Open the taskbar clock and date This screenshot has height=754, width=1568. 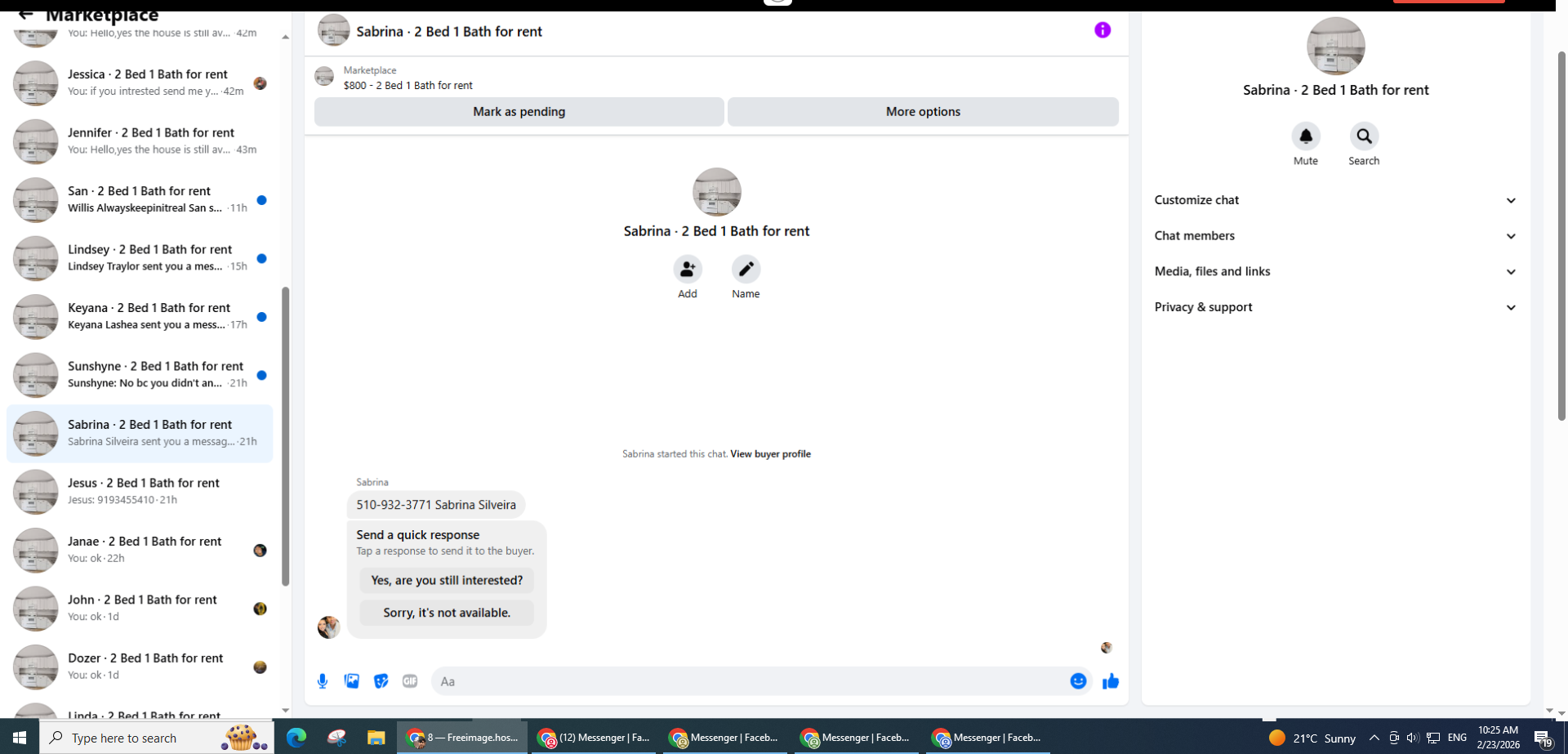tap(1498, 738)
